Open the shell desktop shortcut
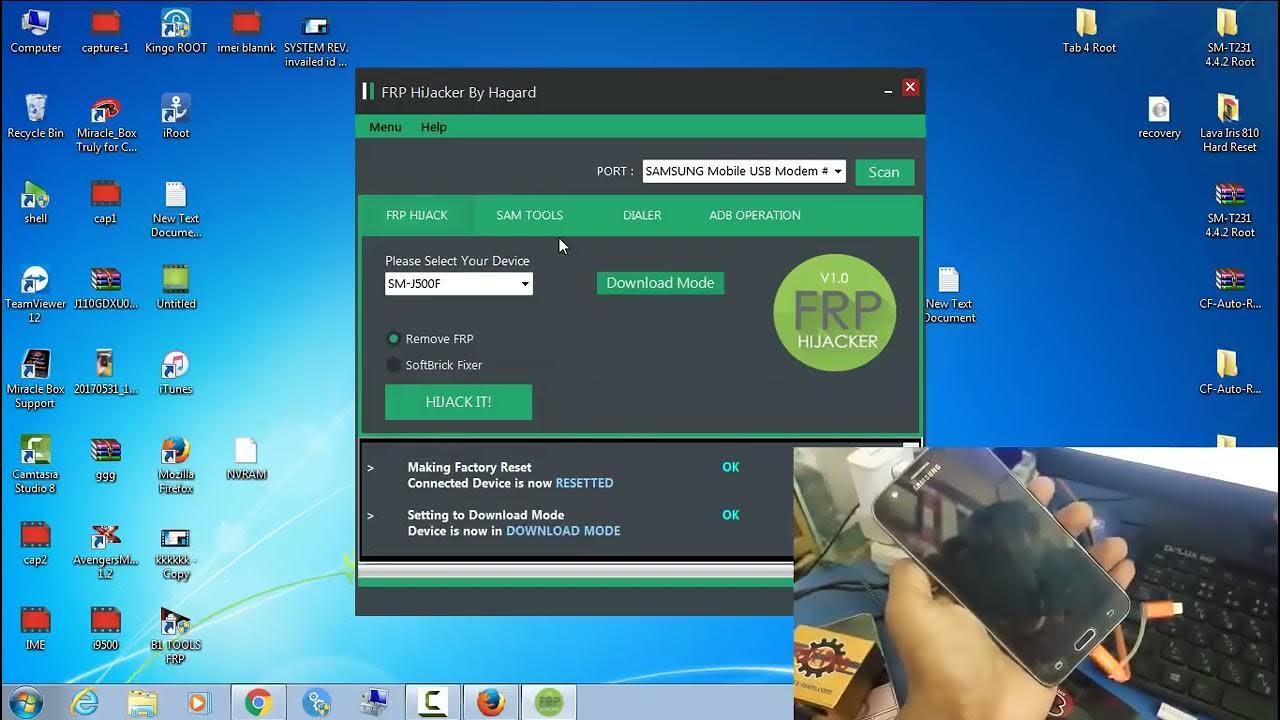This screenshot has width=1280, height=720. [x=35, y=201]
